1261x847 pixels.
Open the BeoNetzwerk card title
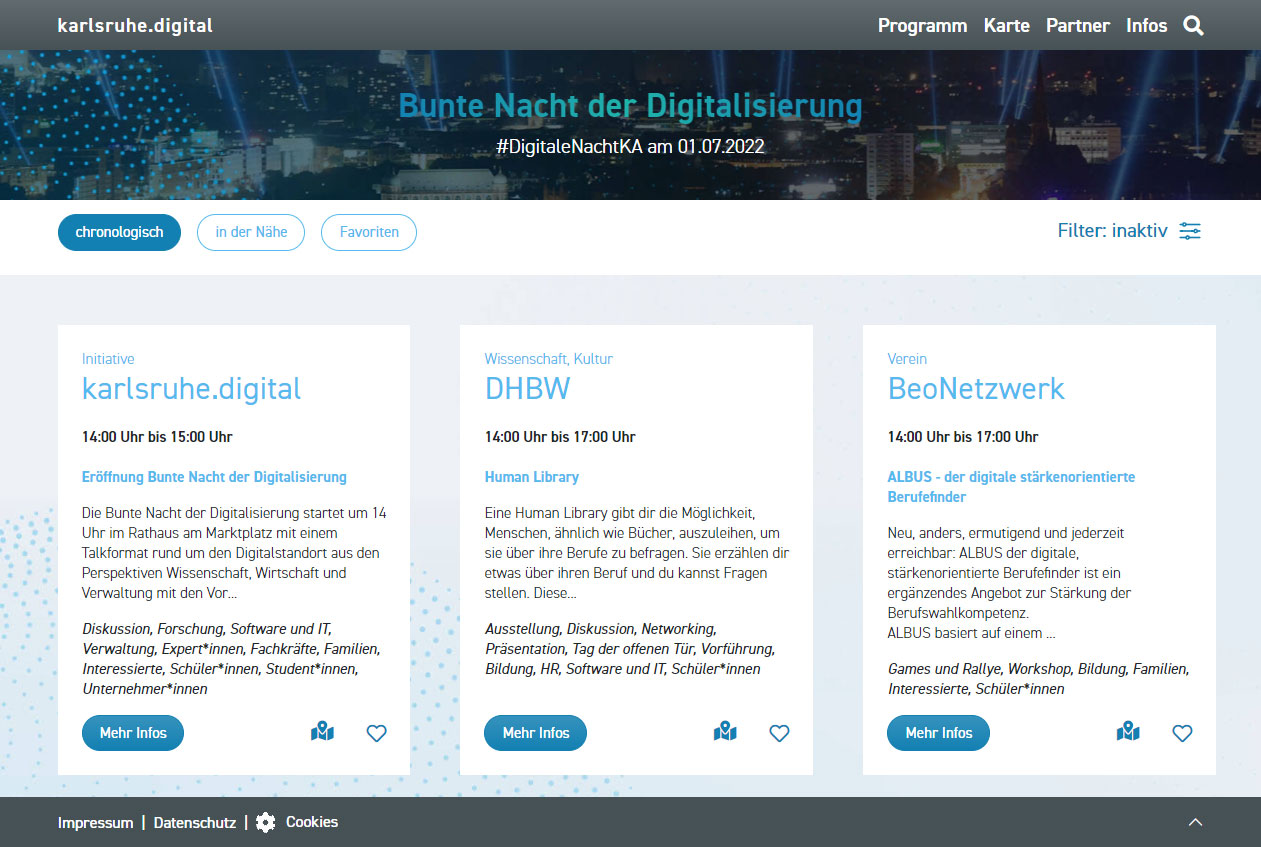pyautogui.click(x=976, y=389)
